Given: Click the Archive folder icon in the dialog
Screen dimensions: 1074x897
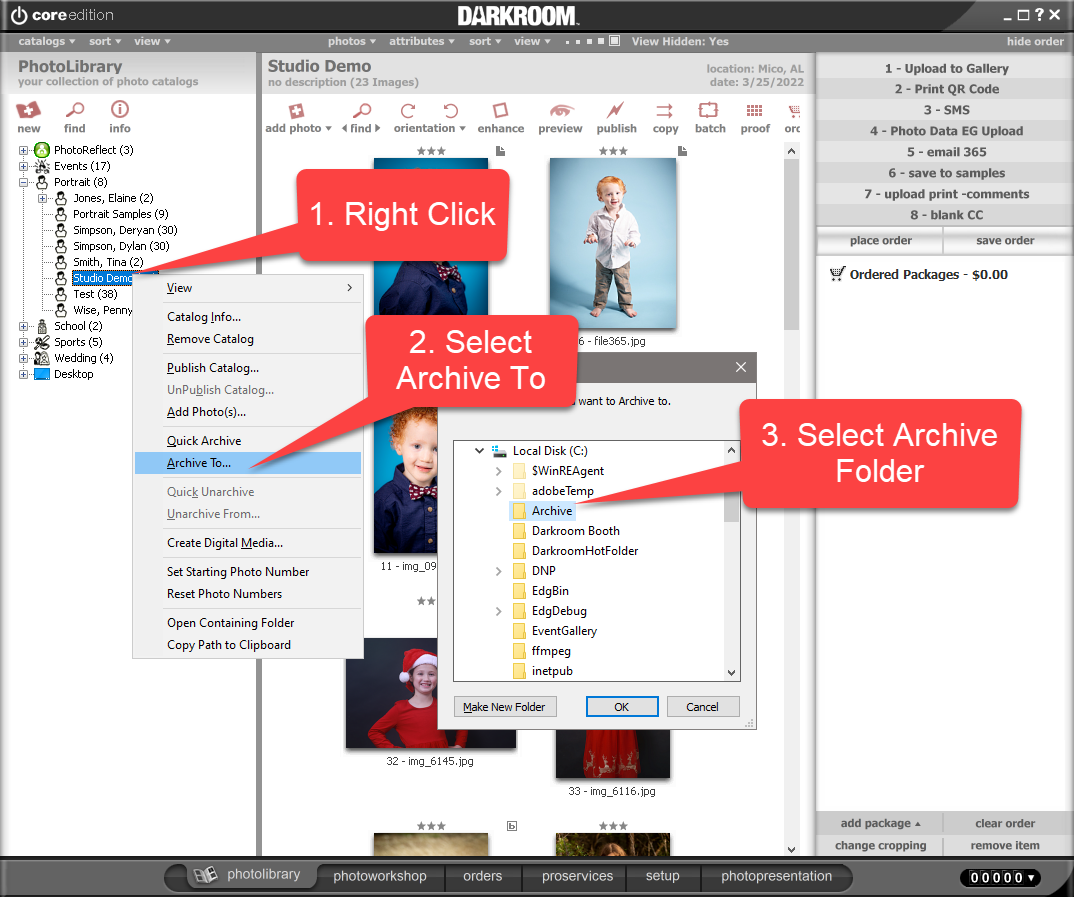Looking at the screenshot, I should click(519, 511).
